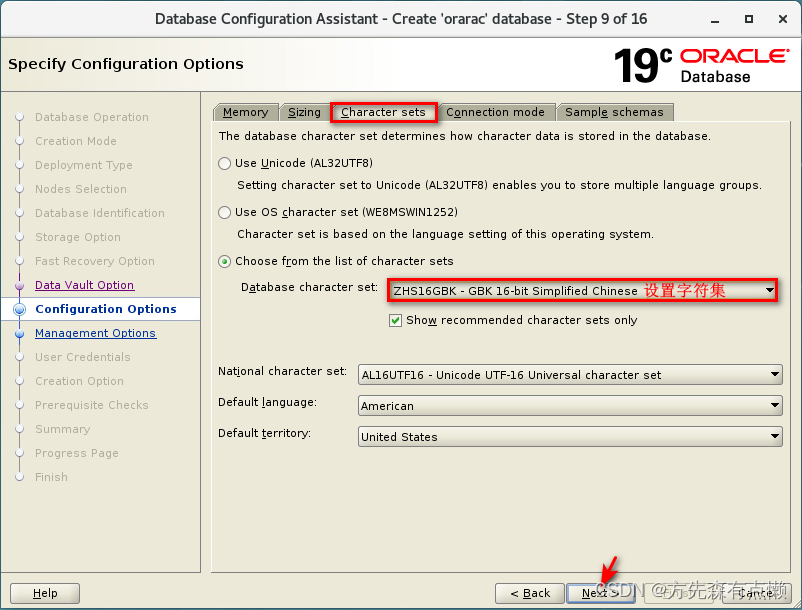Open the Memory tab
This screenshot has width=802, height=610.
(246, 112)
